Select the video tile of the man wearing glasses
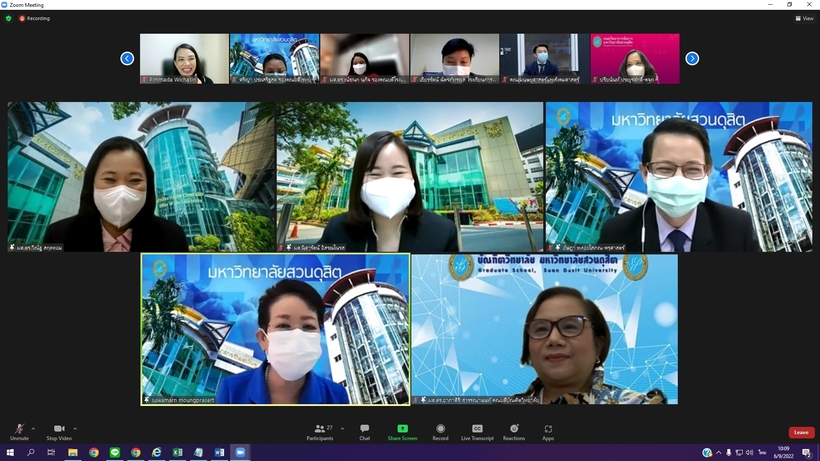The width and height of the screenshot is (820, 461). [679, 177]
